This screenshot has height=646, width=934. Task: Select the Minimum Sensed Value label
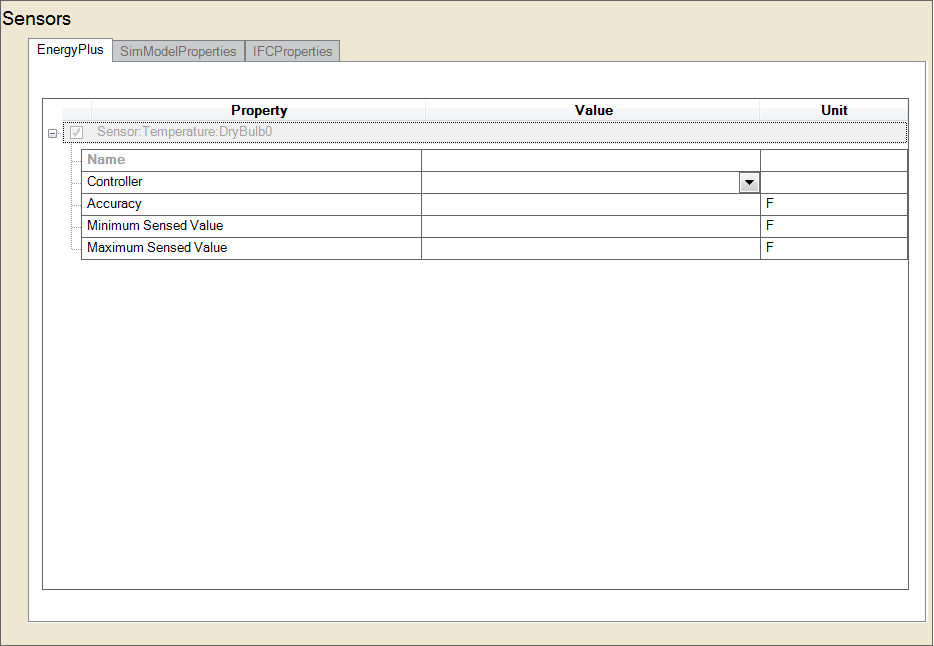click(155, 226)
